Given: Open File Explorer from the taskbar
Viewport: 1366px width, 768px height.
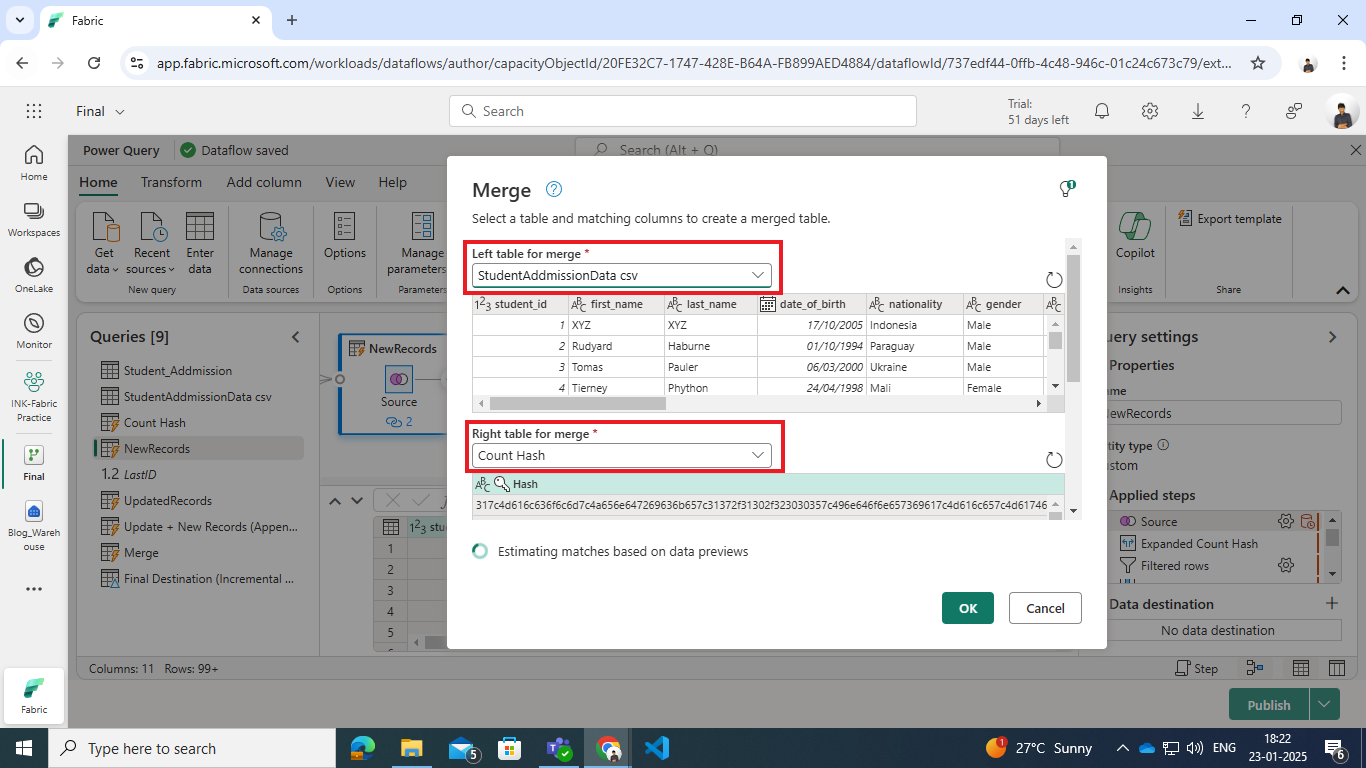Looking at the screenshot, I should pyautogui.click(x=411, y=748).
